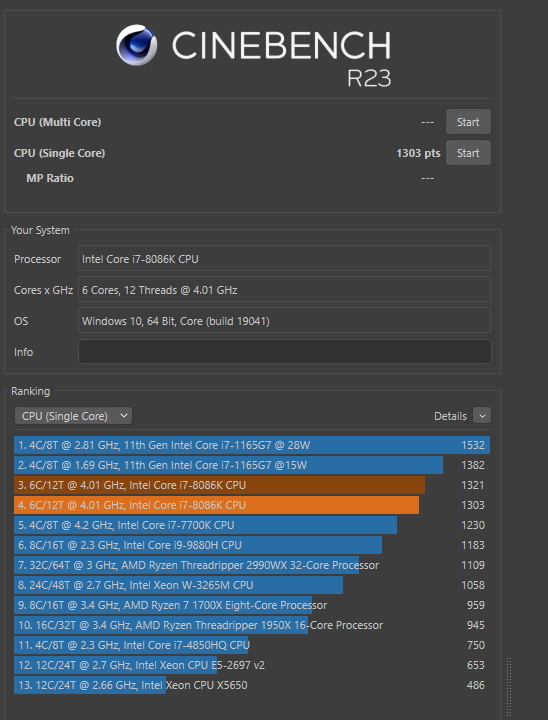Grab the dotted panel resize grip
This screenshot has height=720, width=548.
click(509, 688)
